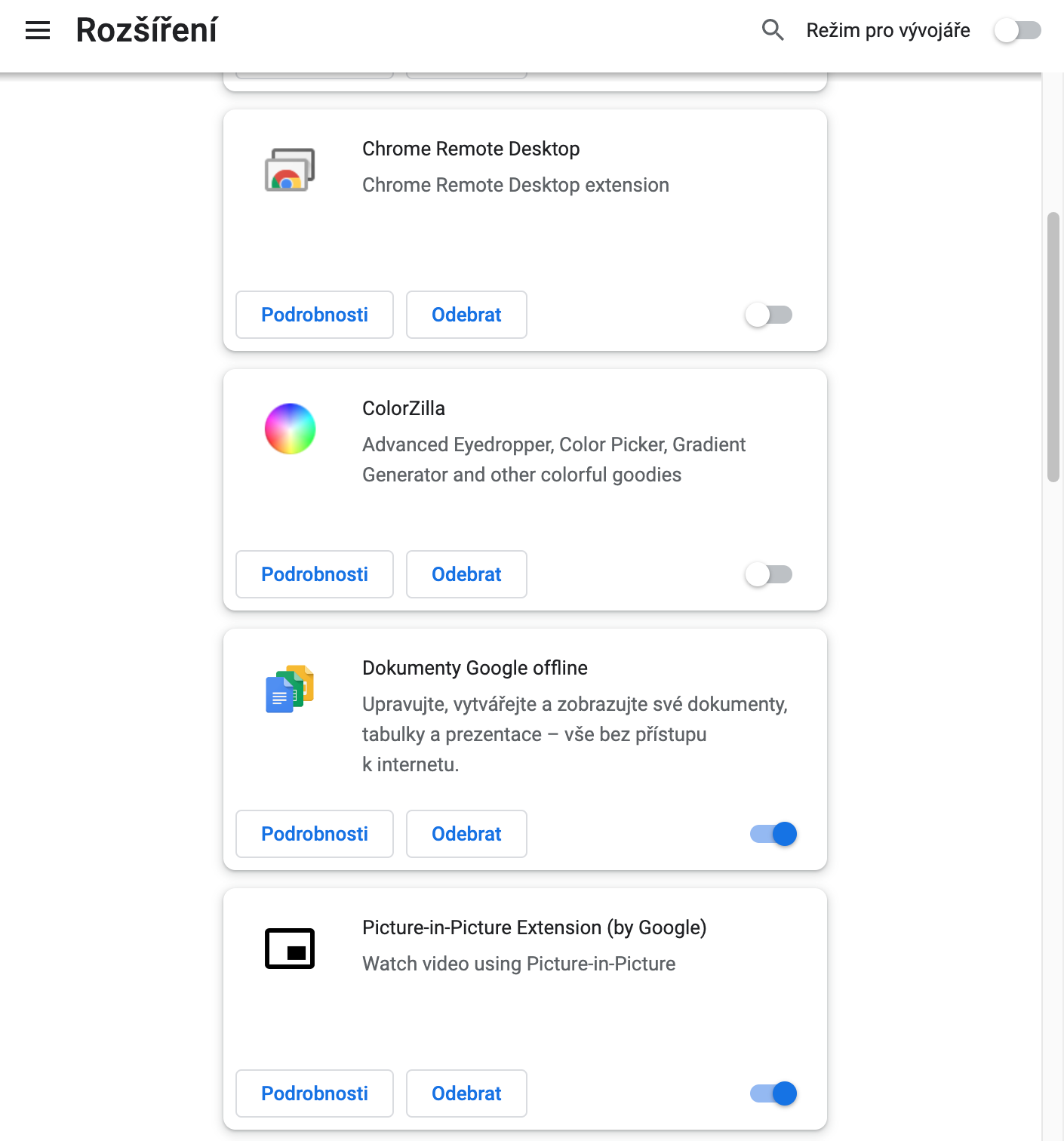
Task: Show Podrobnosti for ColorZilla
Action: (x=315, y=574)
